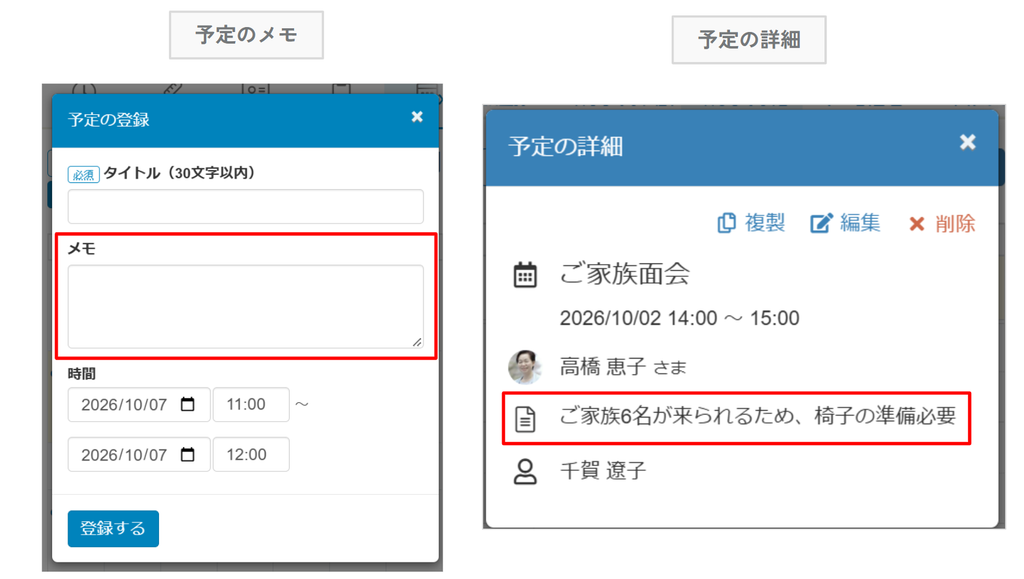Click the 登録する button
Image resolution: width=1024 pixels, height=579 pixels.
tap(113, 528)
